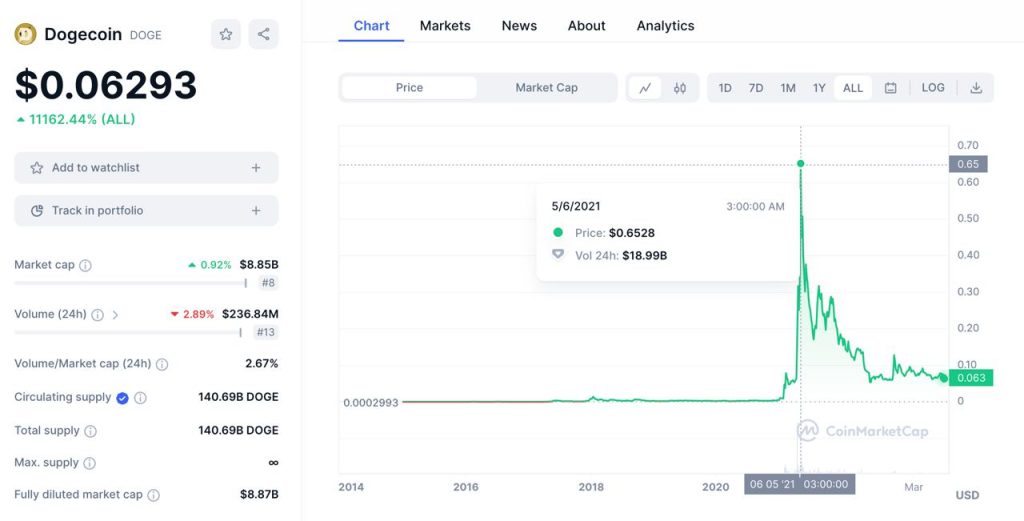Expand Volume (24h) chevron arrow
This screenshot has height=521, width=1024.
coord(115,315)
